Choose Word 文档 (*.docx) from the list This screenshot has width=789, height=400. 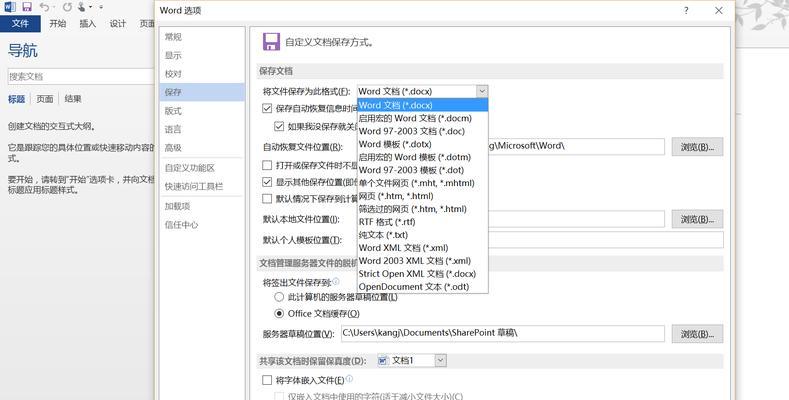423,105
